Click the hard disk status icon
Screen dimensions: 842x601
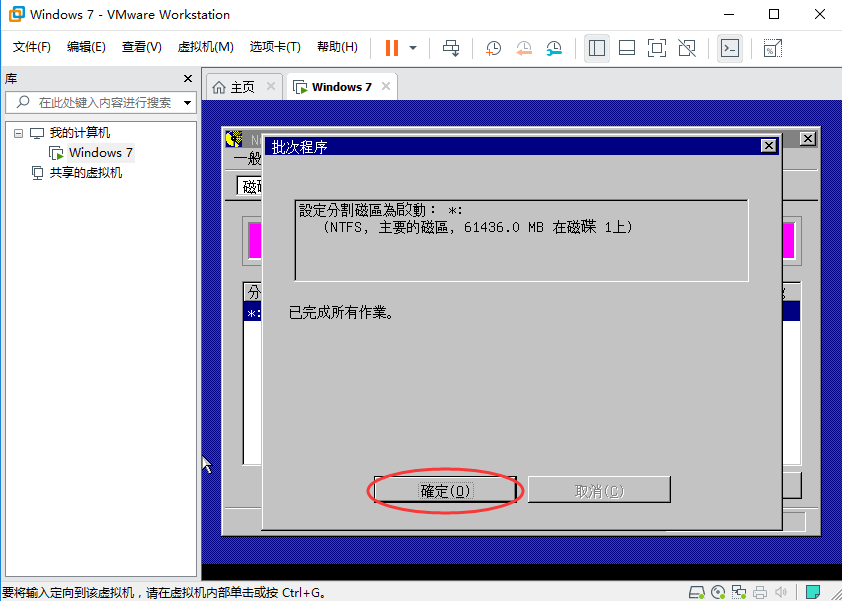pos(696,592)
